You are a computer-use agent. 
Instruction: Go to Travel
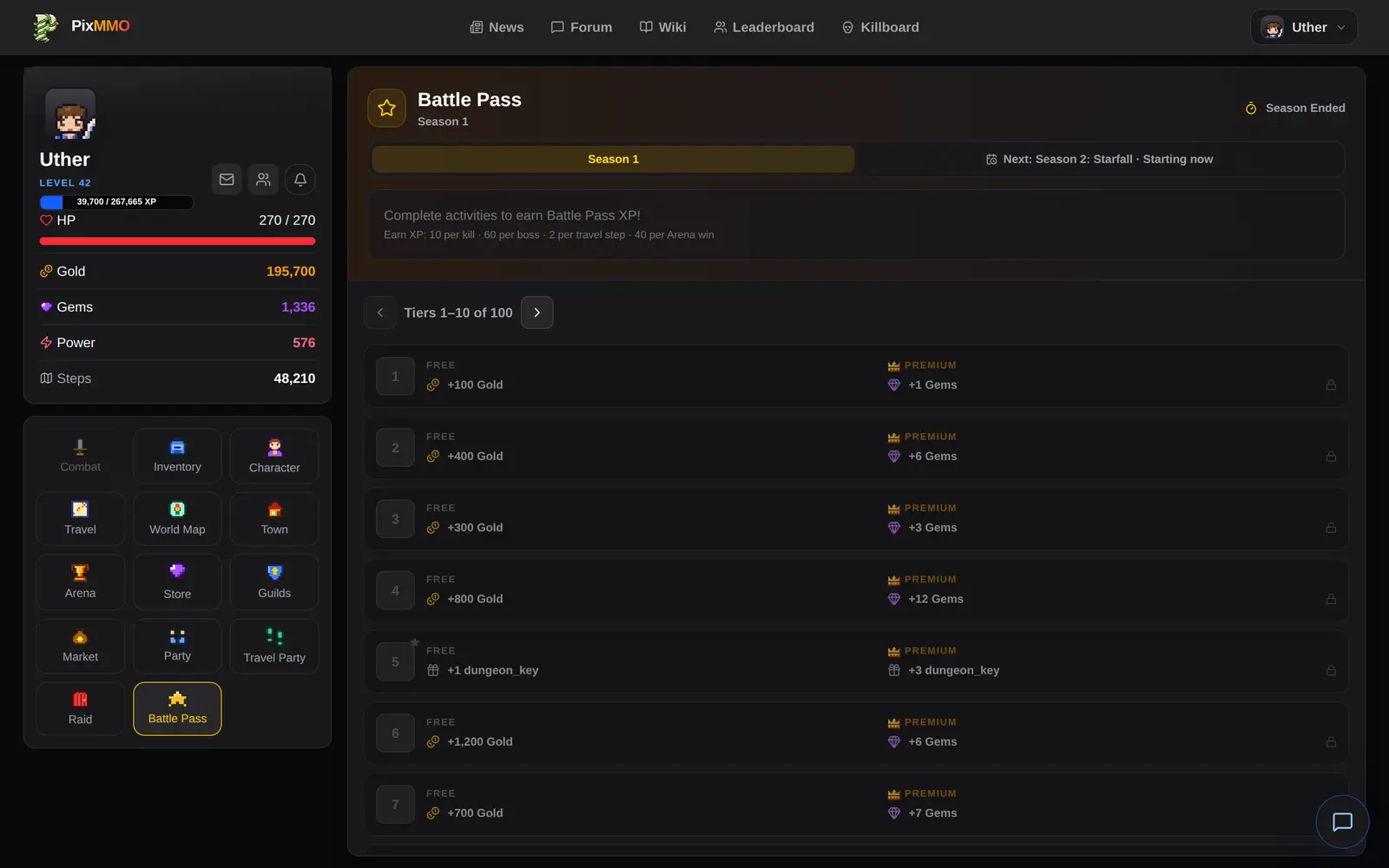click(80, 518)
